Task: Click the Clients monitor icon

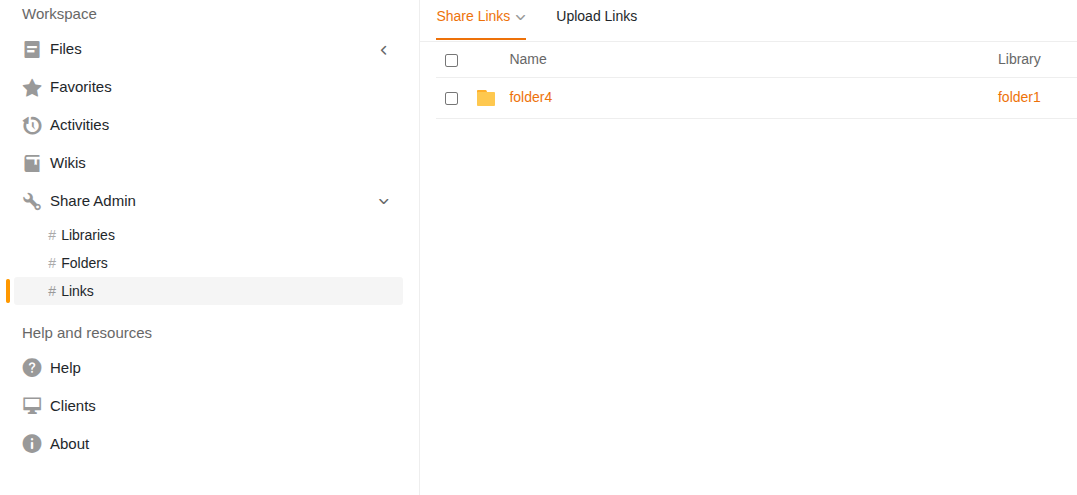Action: 32,406
